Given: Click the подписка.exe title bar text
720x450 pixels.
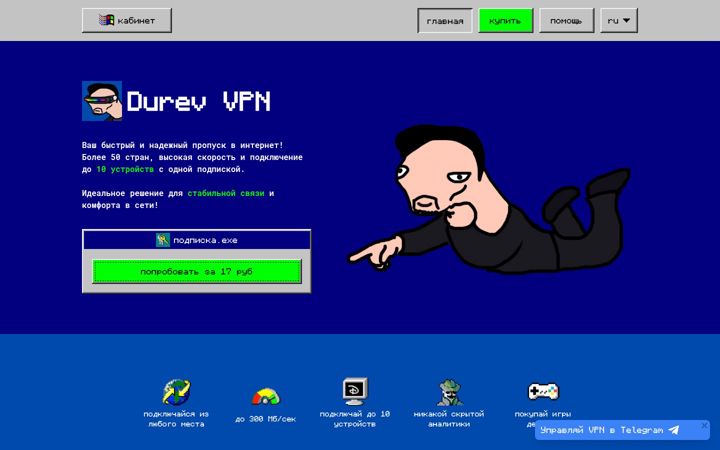Looking at the screenshot, I should coord(205,240).
